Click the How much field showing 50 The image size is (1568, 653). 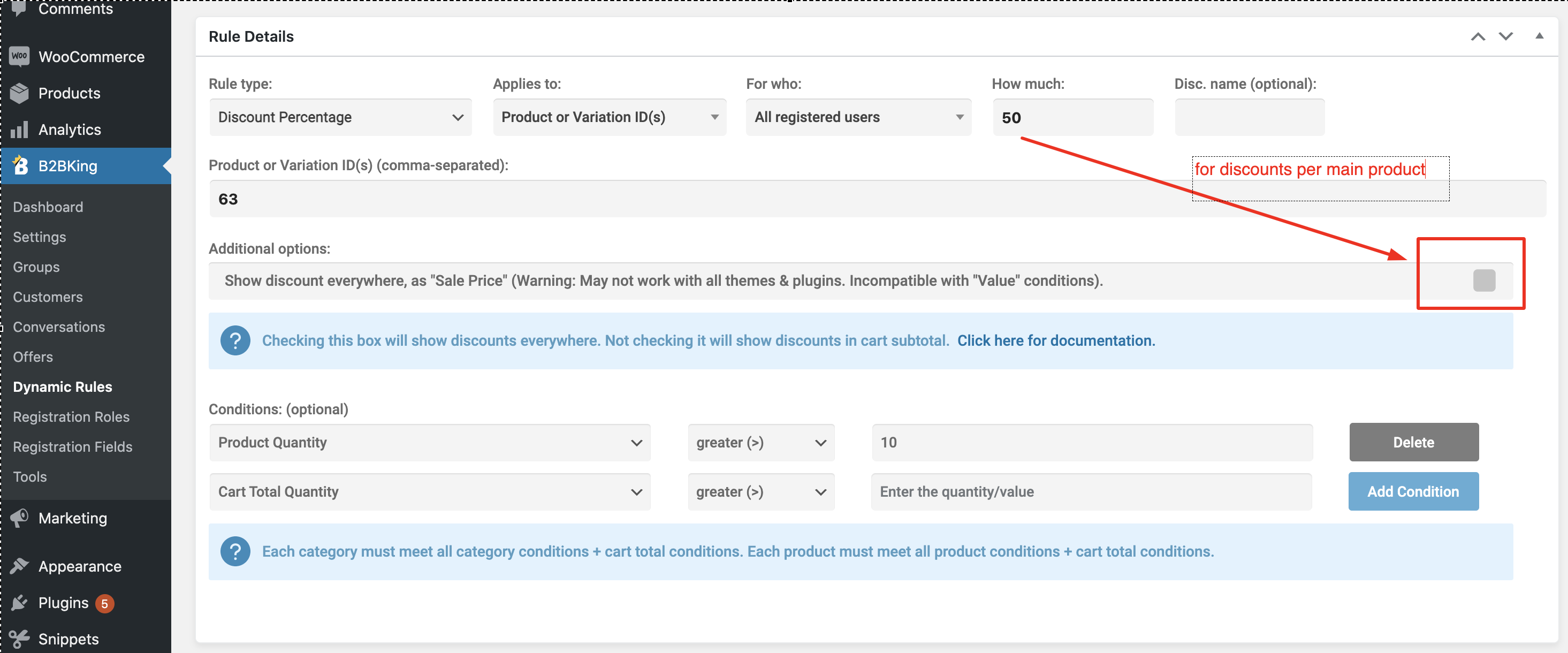click(x=1073, y=117)
